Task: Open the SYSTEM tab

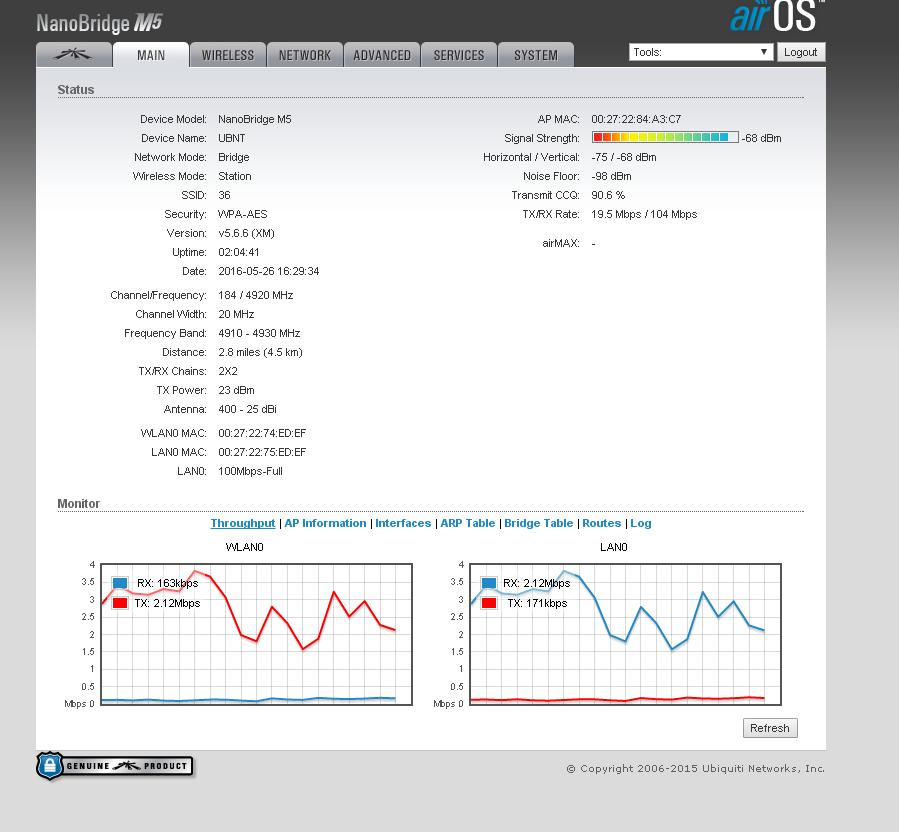Action: click(x=536, y=55)
